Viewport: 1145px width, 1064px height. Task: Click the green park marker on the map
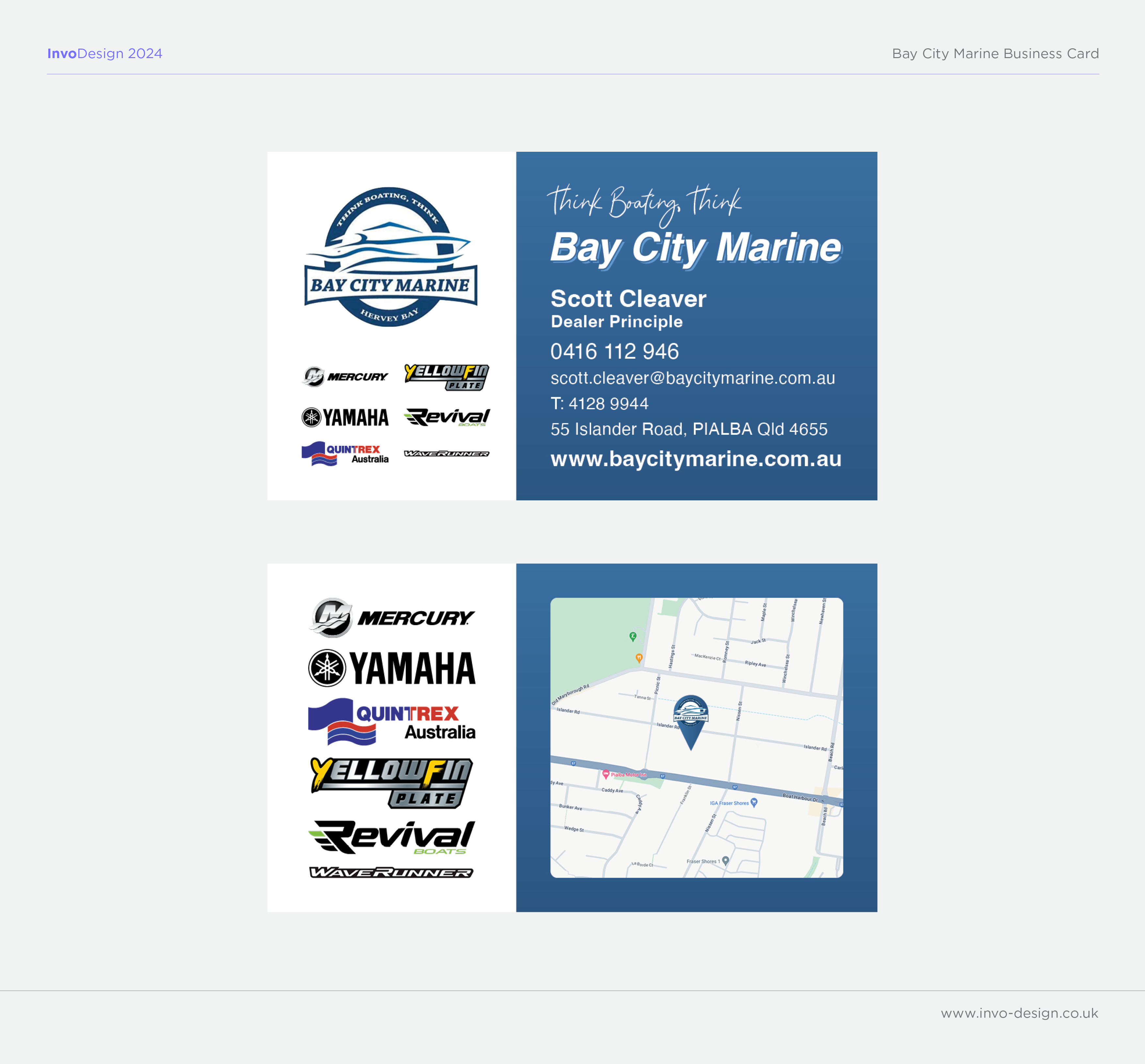click(x=633, y=637)
